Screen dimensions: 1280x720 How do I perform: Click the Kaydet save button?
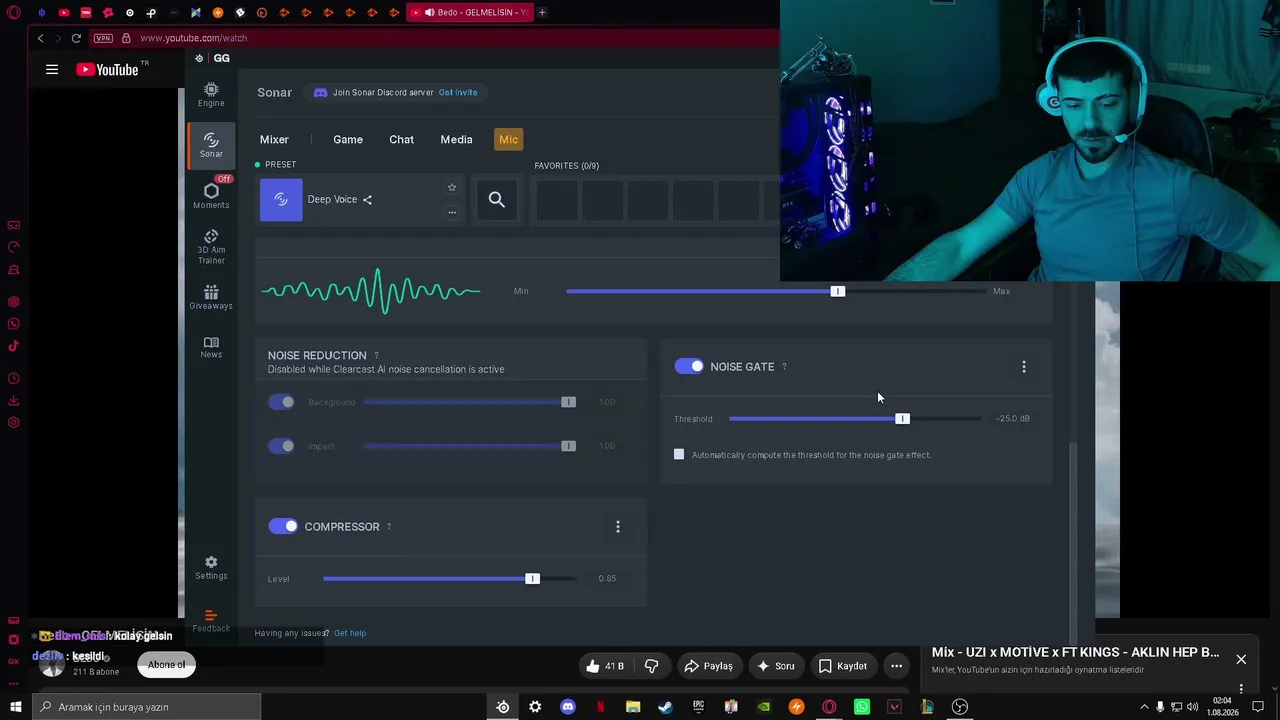[x=842, y=666]
